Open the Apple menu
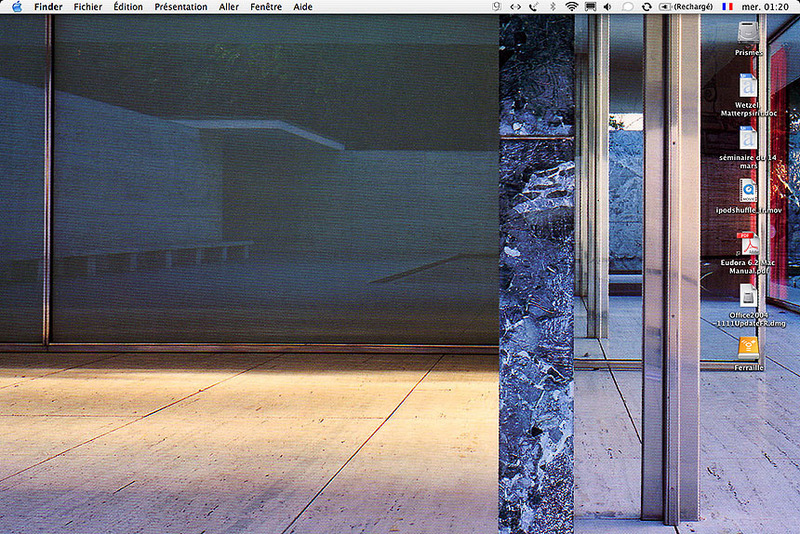The height and width of the screenshot is (534, 800). (16, 7)
